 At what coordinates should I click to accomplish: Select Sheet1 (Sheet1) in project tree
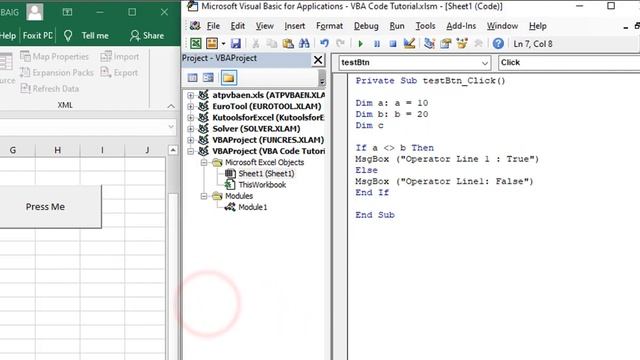pyautogui.click(x=266, y=173)
